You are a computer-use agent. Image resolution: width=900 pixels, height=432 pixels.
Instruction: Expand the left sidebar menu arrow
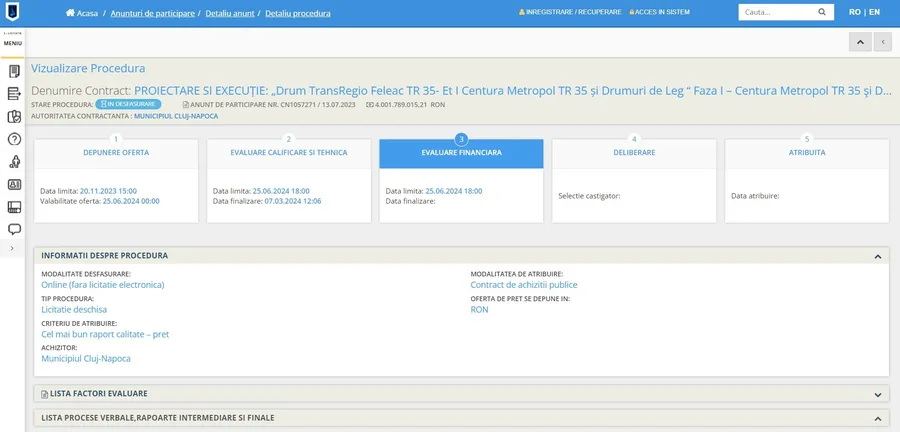12,248
